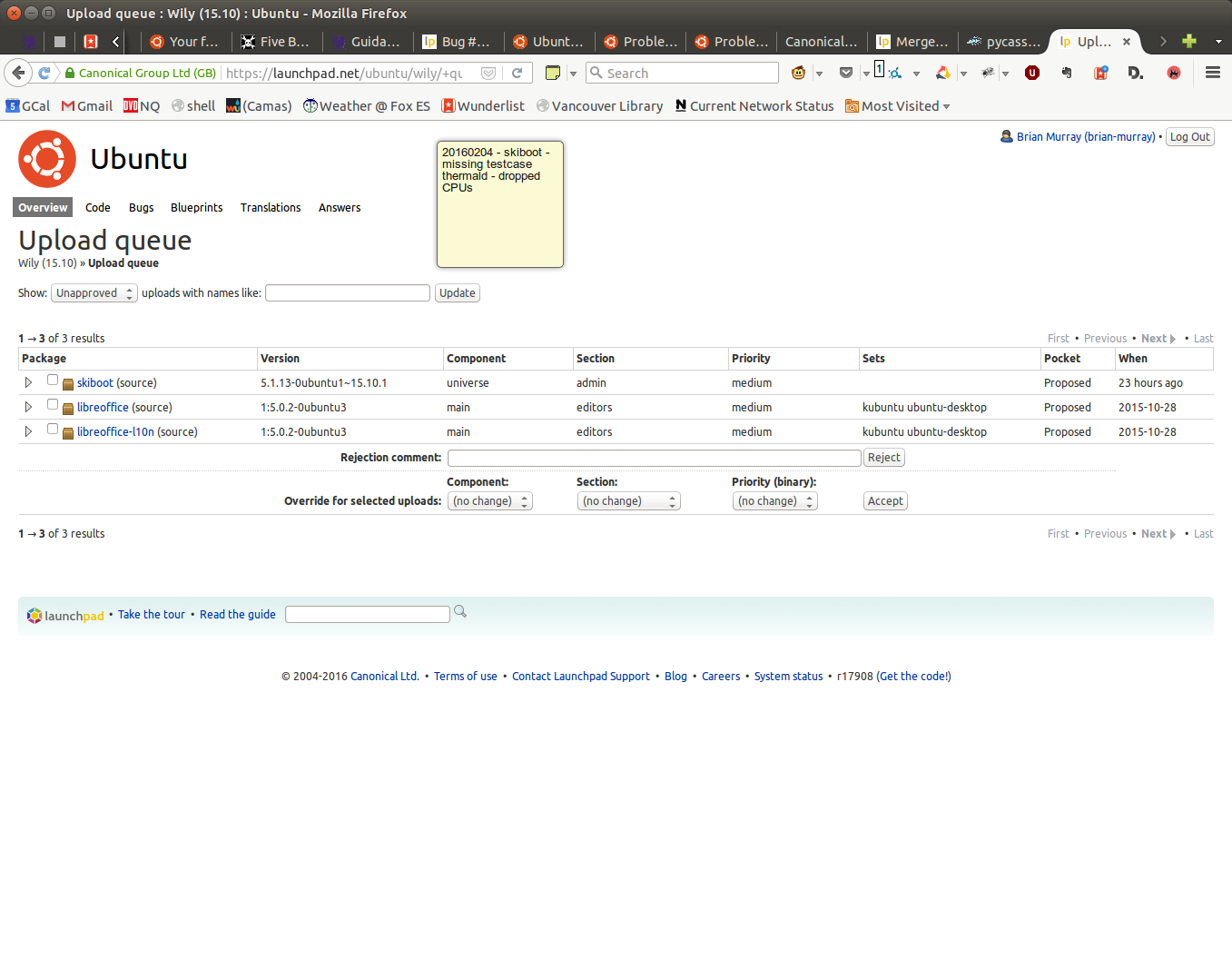The height and width of the screenshot is (959, 1232).
Task: Click the Pocket save icon in toolbar
Action: (846, 73)
